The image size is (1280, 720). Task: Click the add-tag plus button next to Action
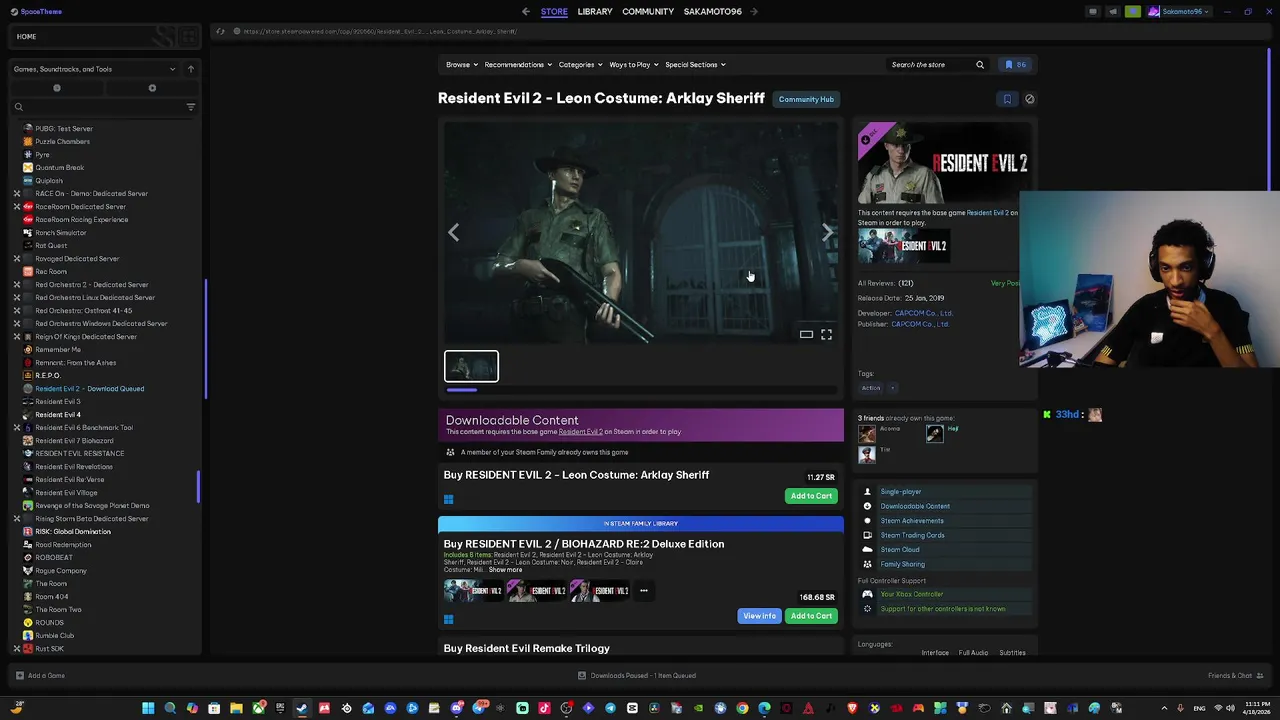click(892, 388)
